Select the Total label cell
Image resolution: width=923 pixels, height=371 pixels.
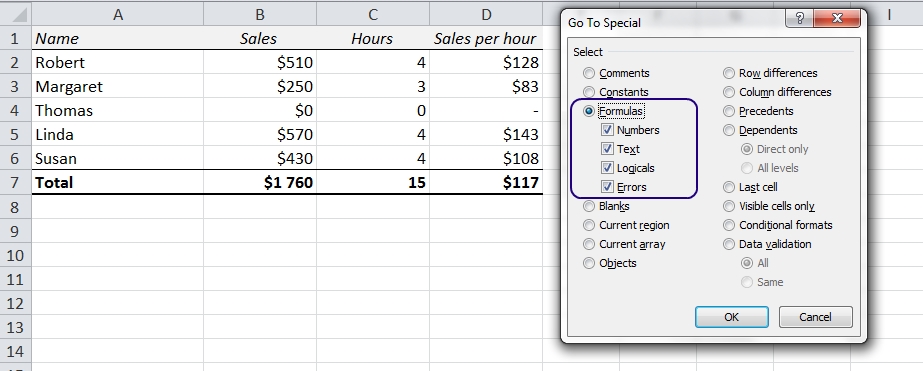point(118,183)
